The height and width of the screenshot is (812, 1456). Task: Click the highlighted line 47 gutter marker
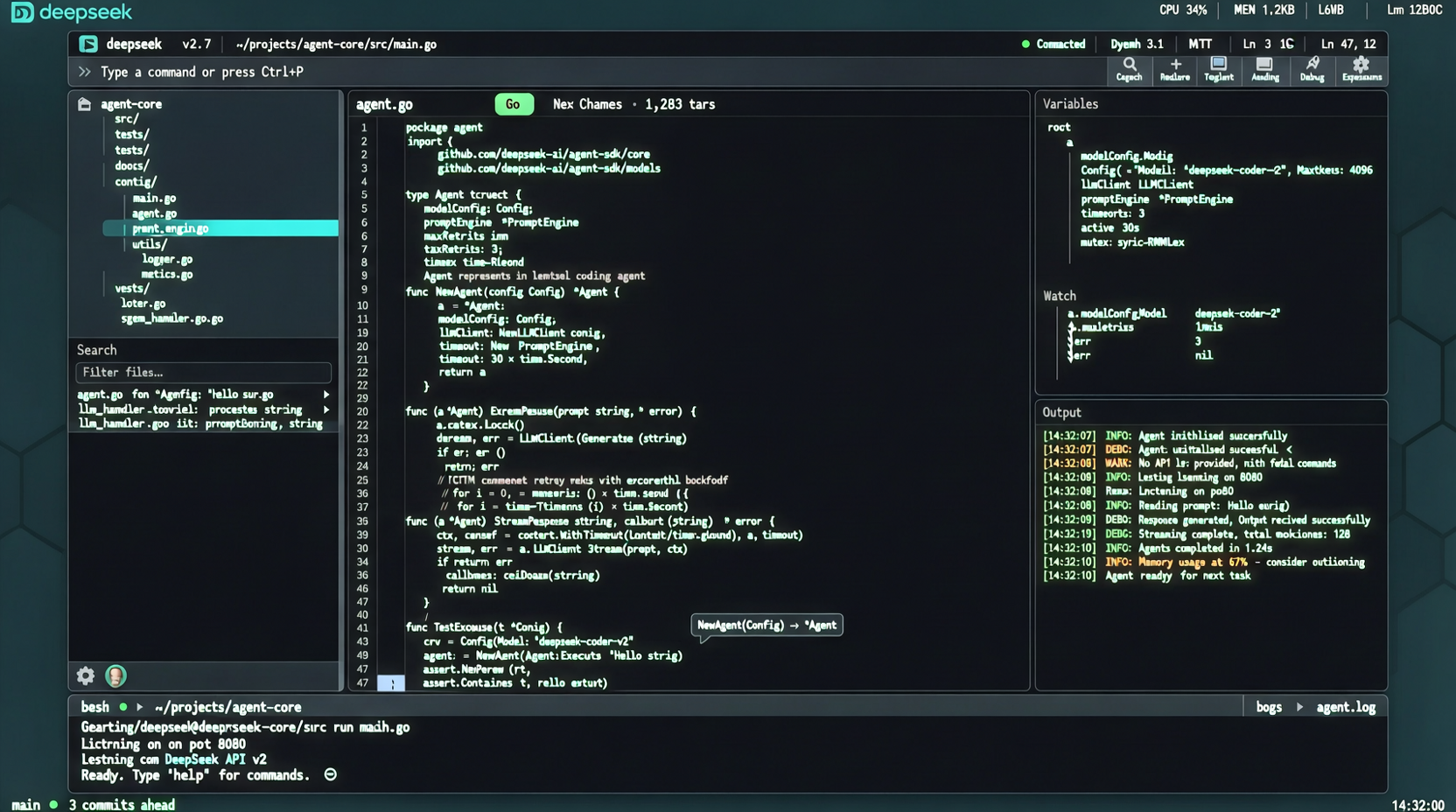coord(391,683)
